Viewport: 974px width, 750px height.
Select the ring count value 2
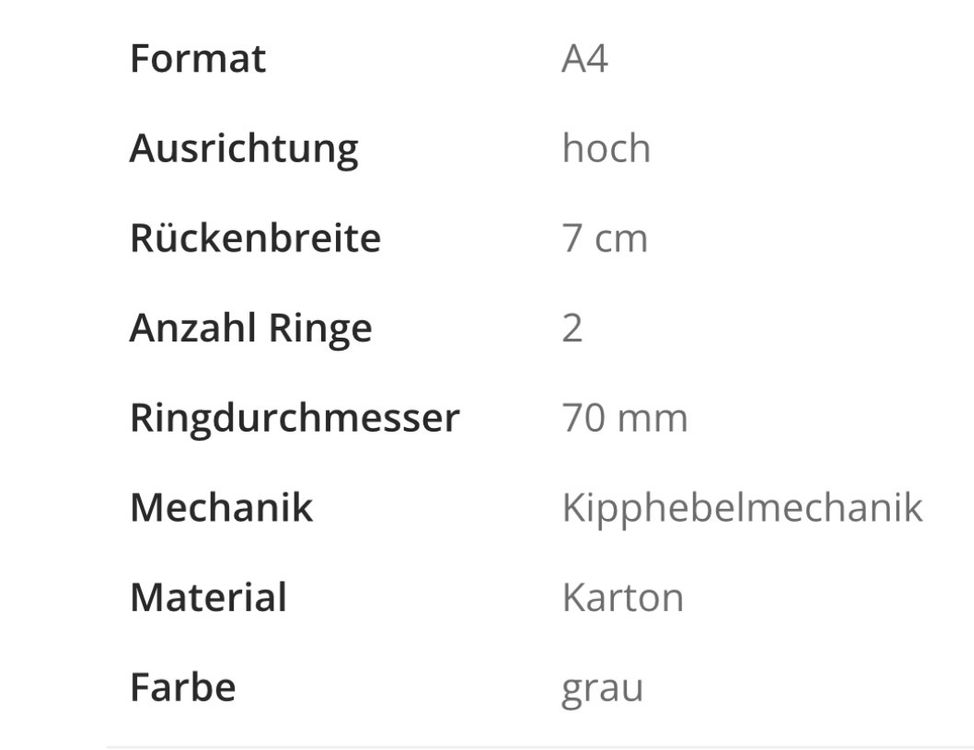(572, 328)
